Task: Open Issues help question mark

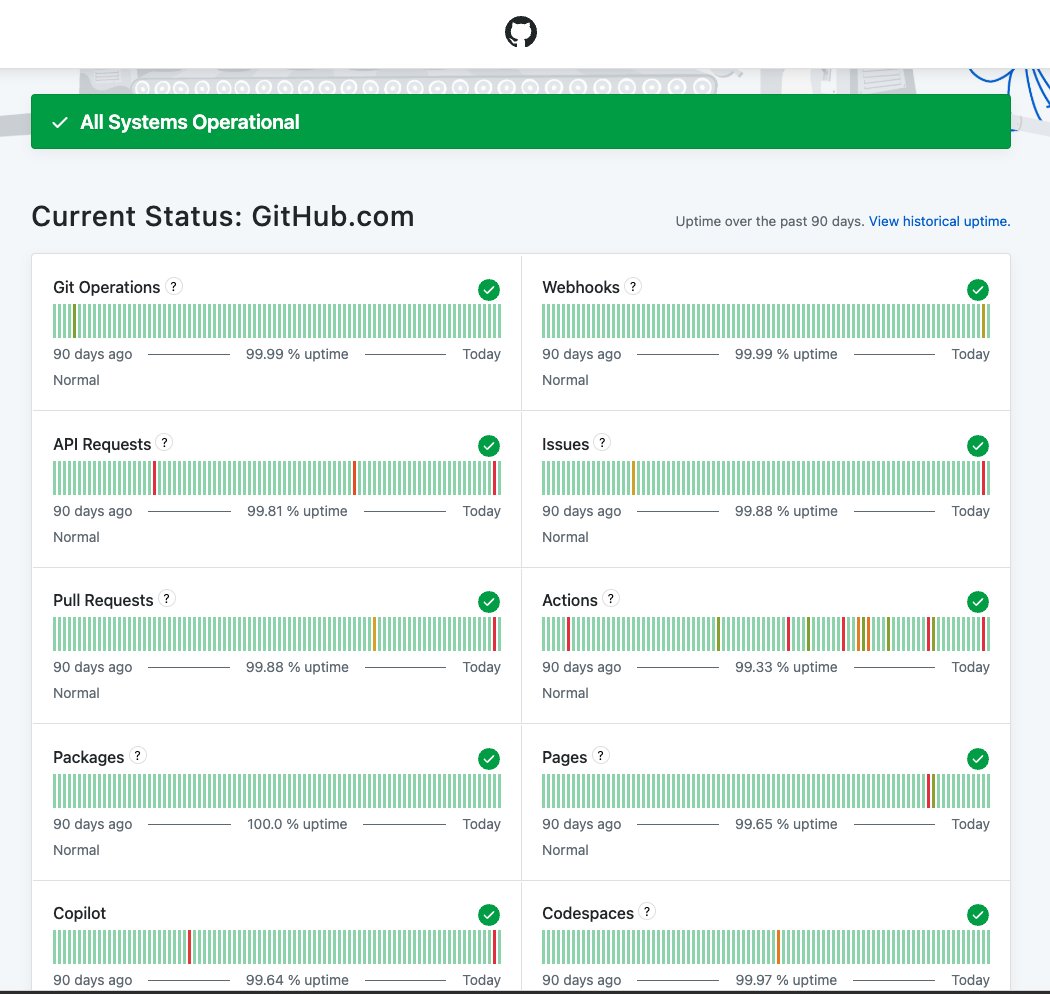Action: point(602,443)
